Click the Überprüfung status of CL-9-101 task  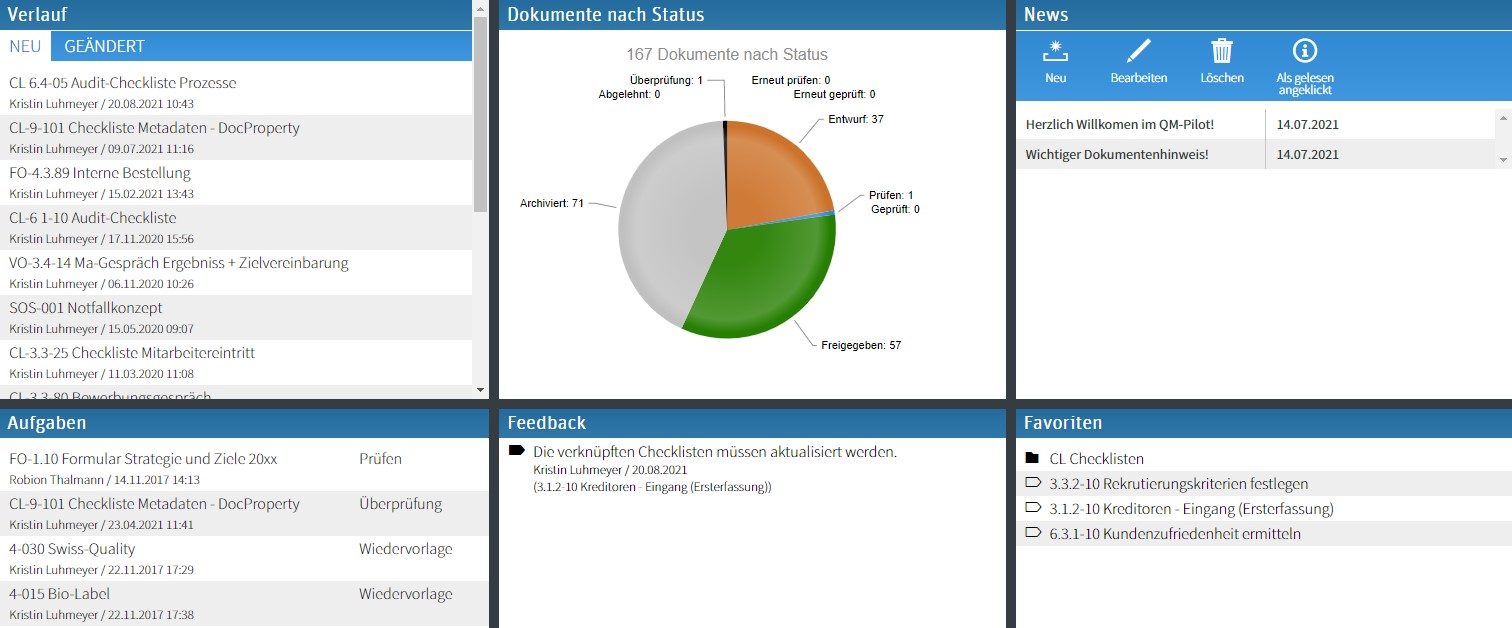[400, 504]
